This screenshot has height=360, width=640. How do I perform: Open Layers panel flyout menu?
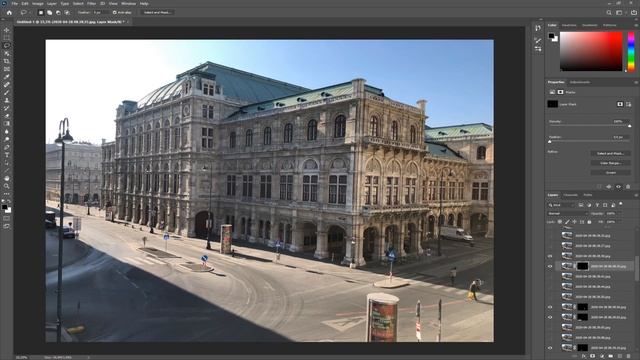[636, 195]
